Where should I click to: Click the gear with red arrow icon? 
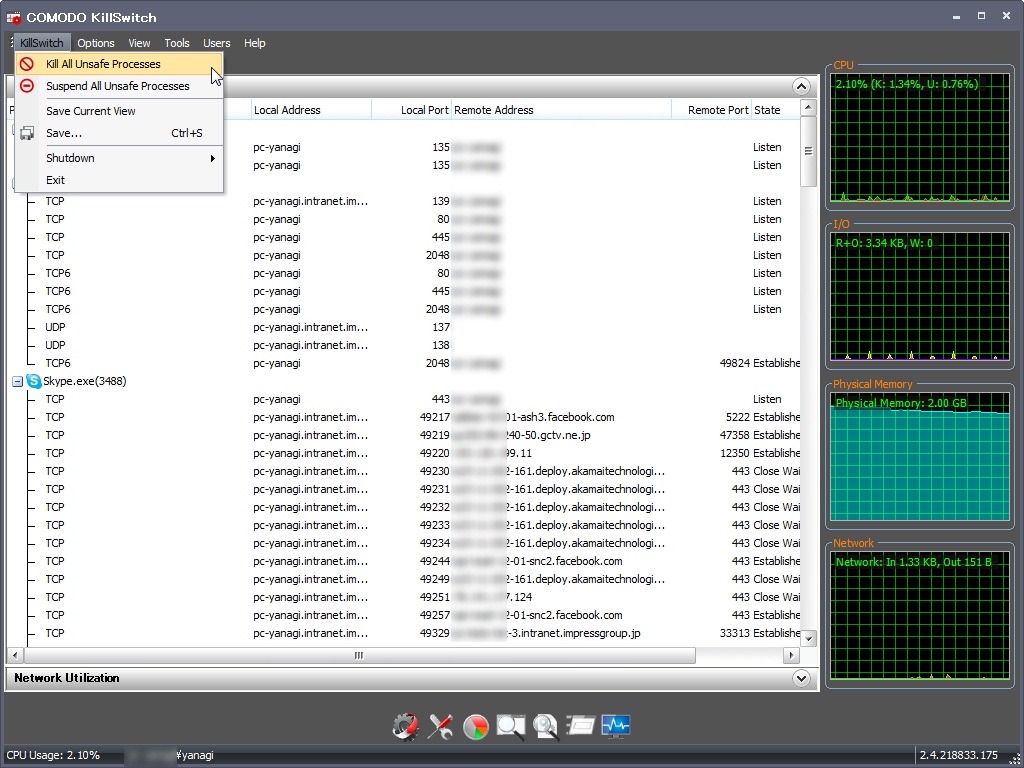406,726
